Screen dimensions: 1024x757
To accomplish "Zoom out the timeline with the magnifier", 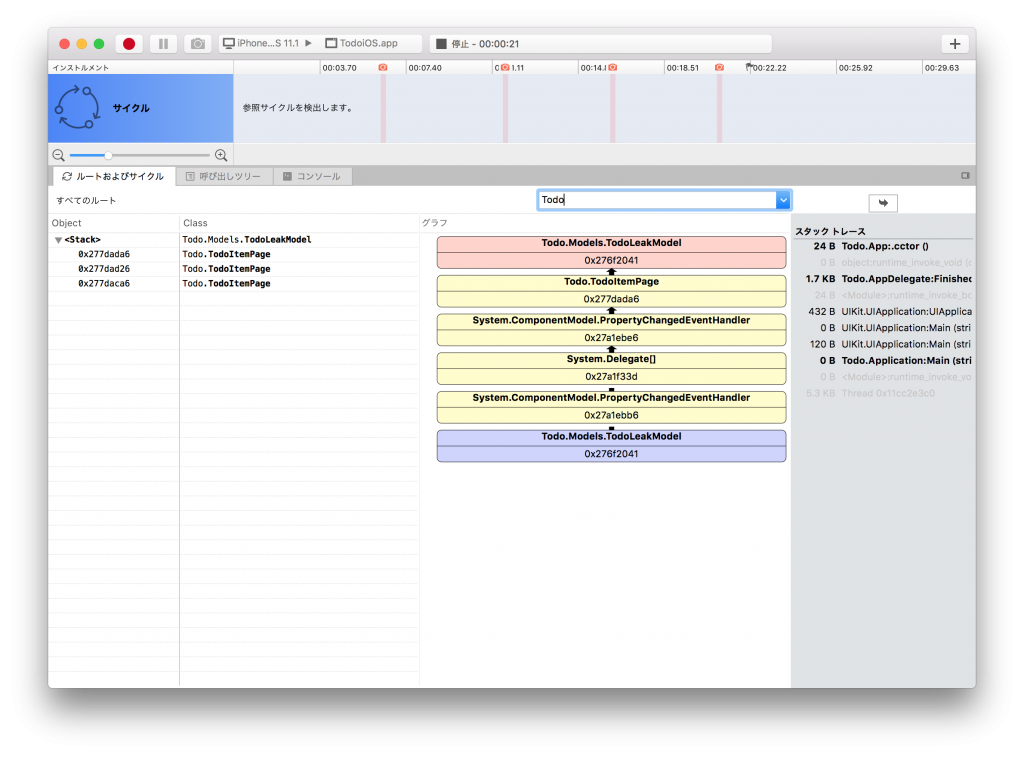I will pos(59,155).
